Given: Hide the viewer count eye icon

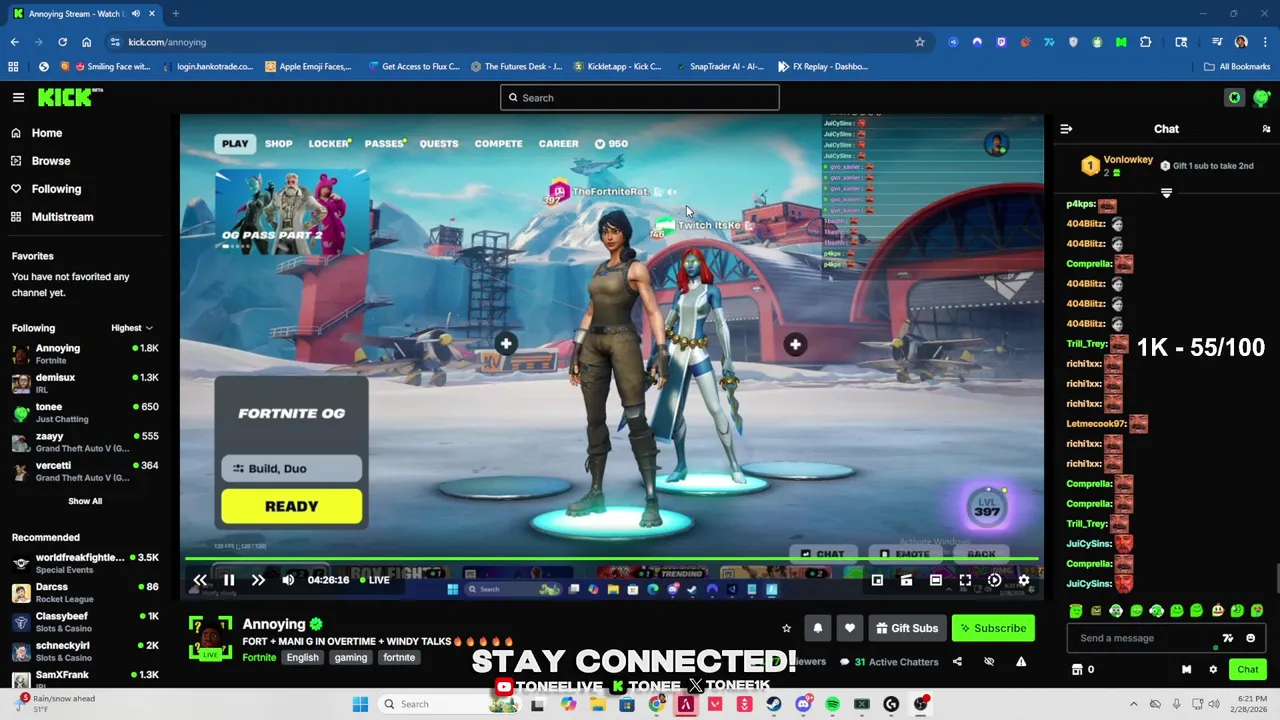Looking at the screenshot, I should pos(989,662).
